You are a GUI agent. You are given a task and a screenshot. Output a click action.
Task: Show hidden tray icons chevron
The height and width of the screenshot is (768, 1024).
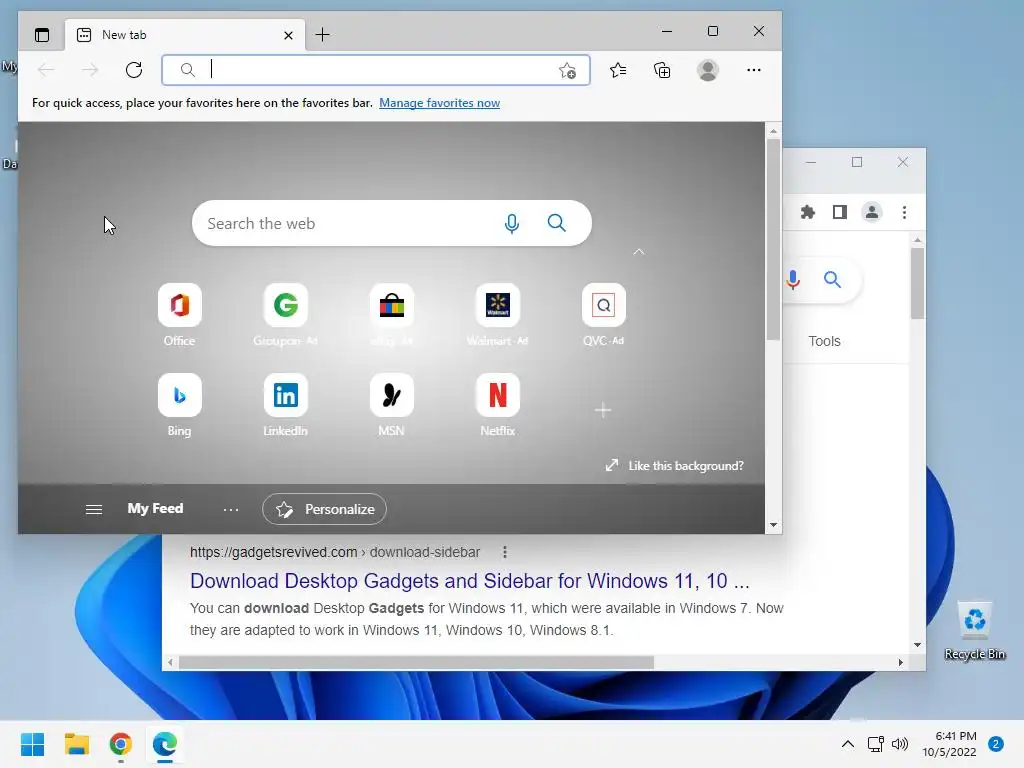(x=848, y=744)
